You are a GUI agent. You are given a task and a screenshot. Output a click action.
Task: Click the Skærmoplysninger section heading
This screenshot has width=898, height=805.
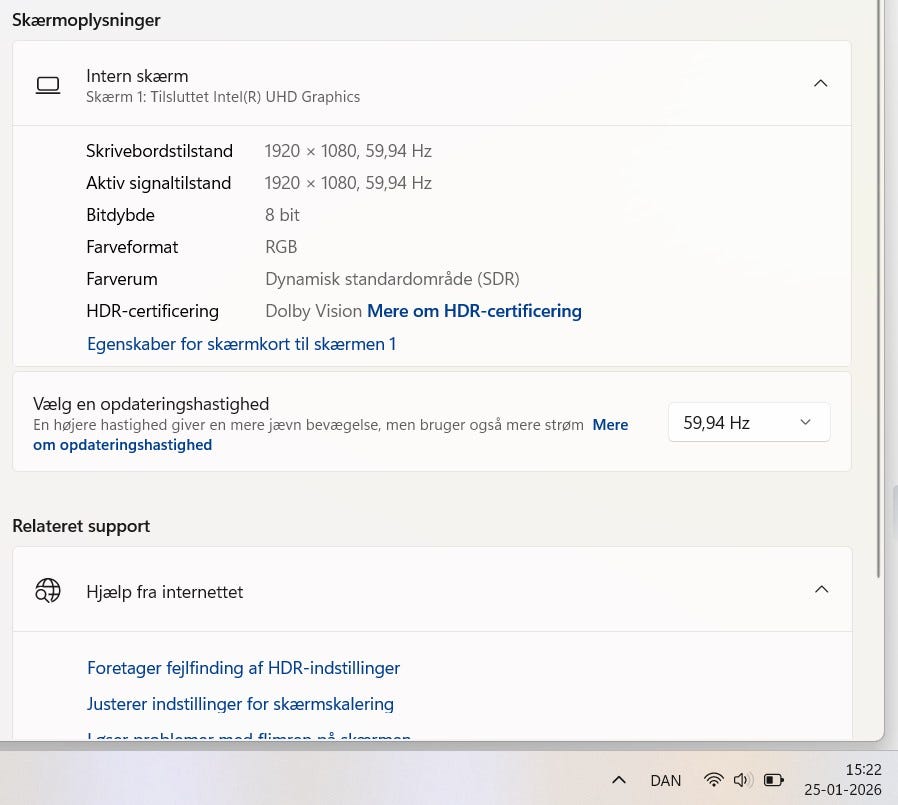tap(86, 20)
